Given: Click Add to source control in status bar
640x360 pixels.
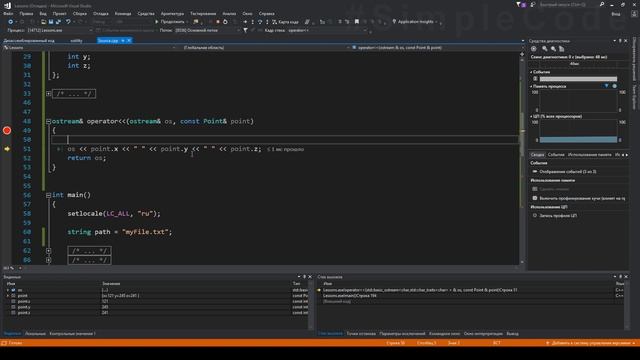Looking at the screenshot, I should pos(591,343).
